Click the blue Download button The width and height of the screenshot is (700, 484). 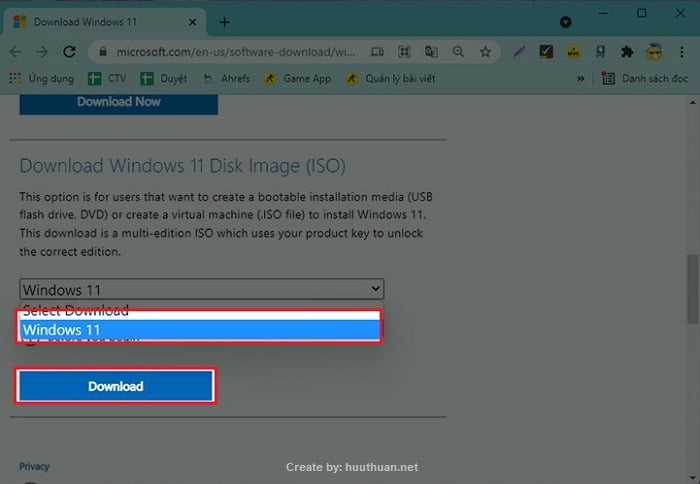pos(116,386)
